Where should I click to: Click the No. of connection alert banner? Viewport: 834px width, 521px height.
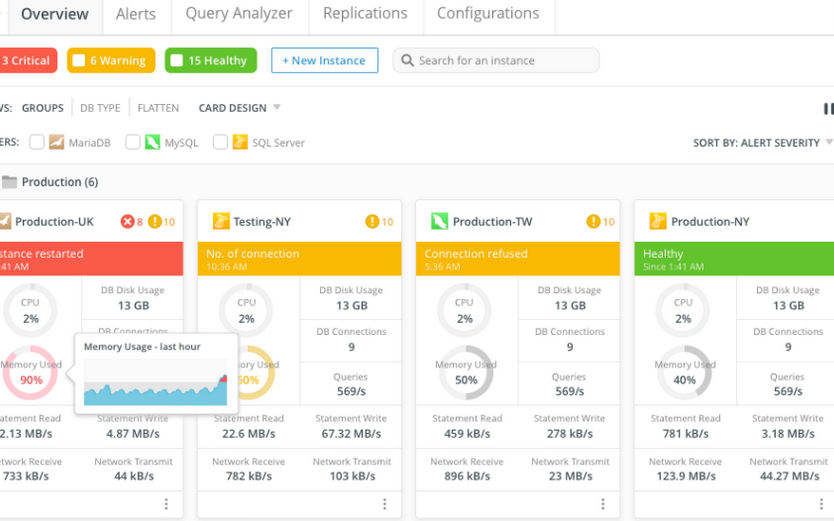click(299, 259)
